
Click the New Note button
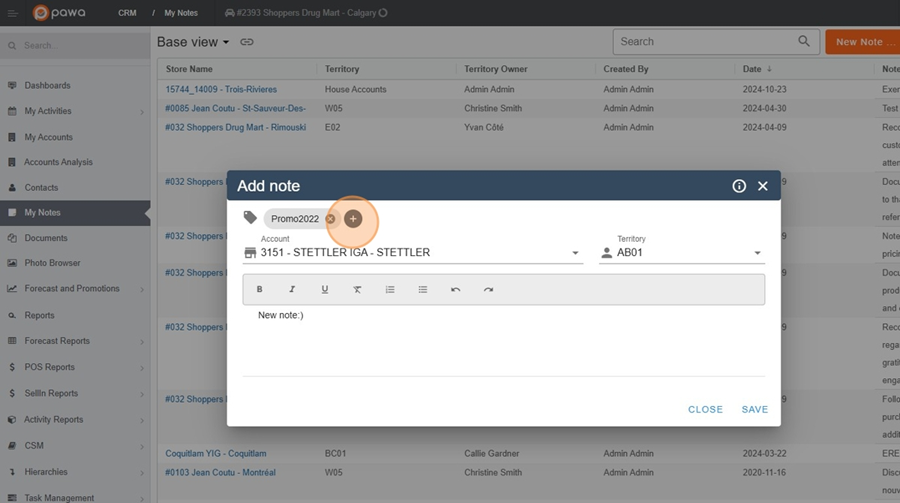(x=863, y=42)
